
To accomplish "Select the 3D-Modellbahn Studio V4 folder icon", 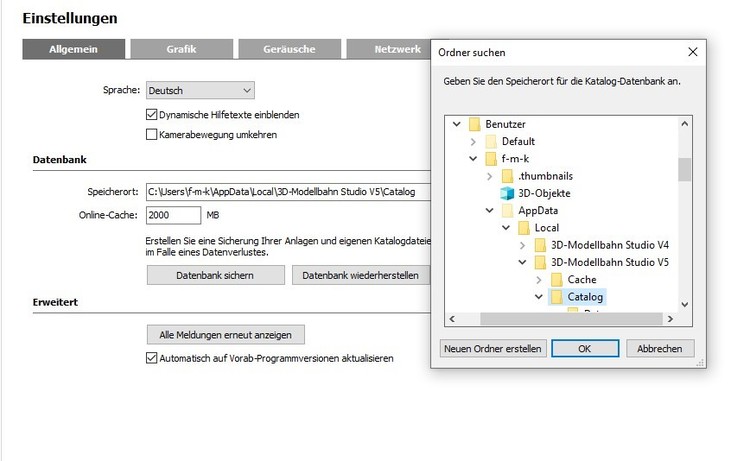I will coord(540,245).
